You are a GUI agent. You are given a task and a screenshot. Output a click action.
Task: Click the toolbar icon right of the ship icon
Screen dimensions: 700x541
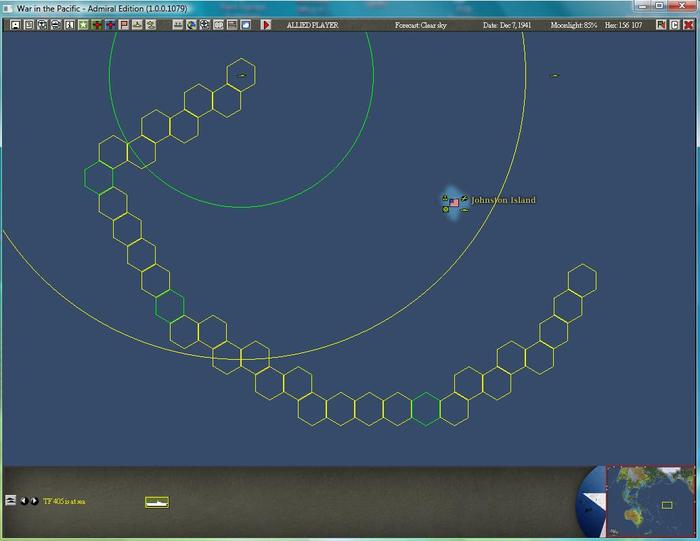point(151,25)
